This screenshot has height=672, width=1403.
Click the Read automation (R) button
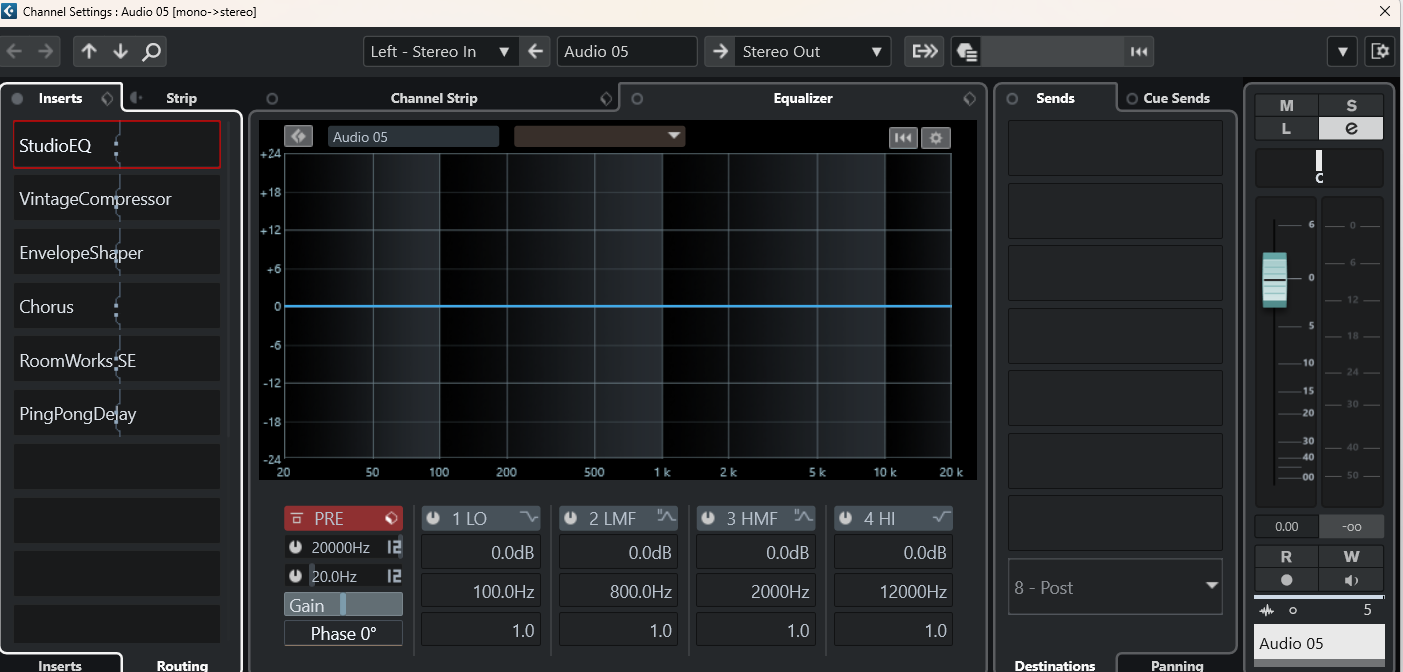[1286, 557]
